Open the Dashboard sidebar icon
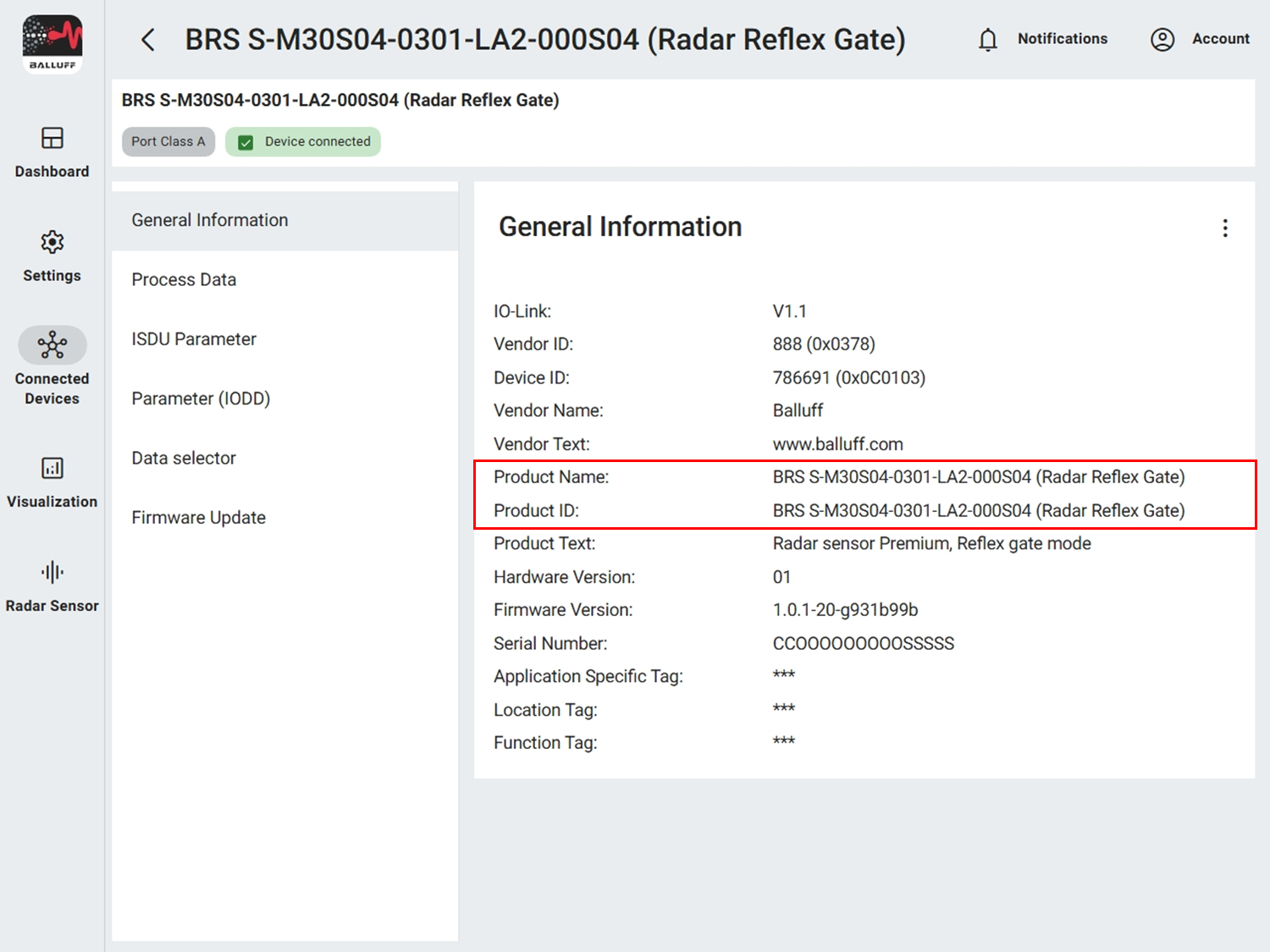This screenshot has width=1270, height=952. tap(52, 138)
